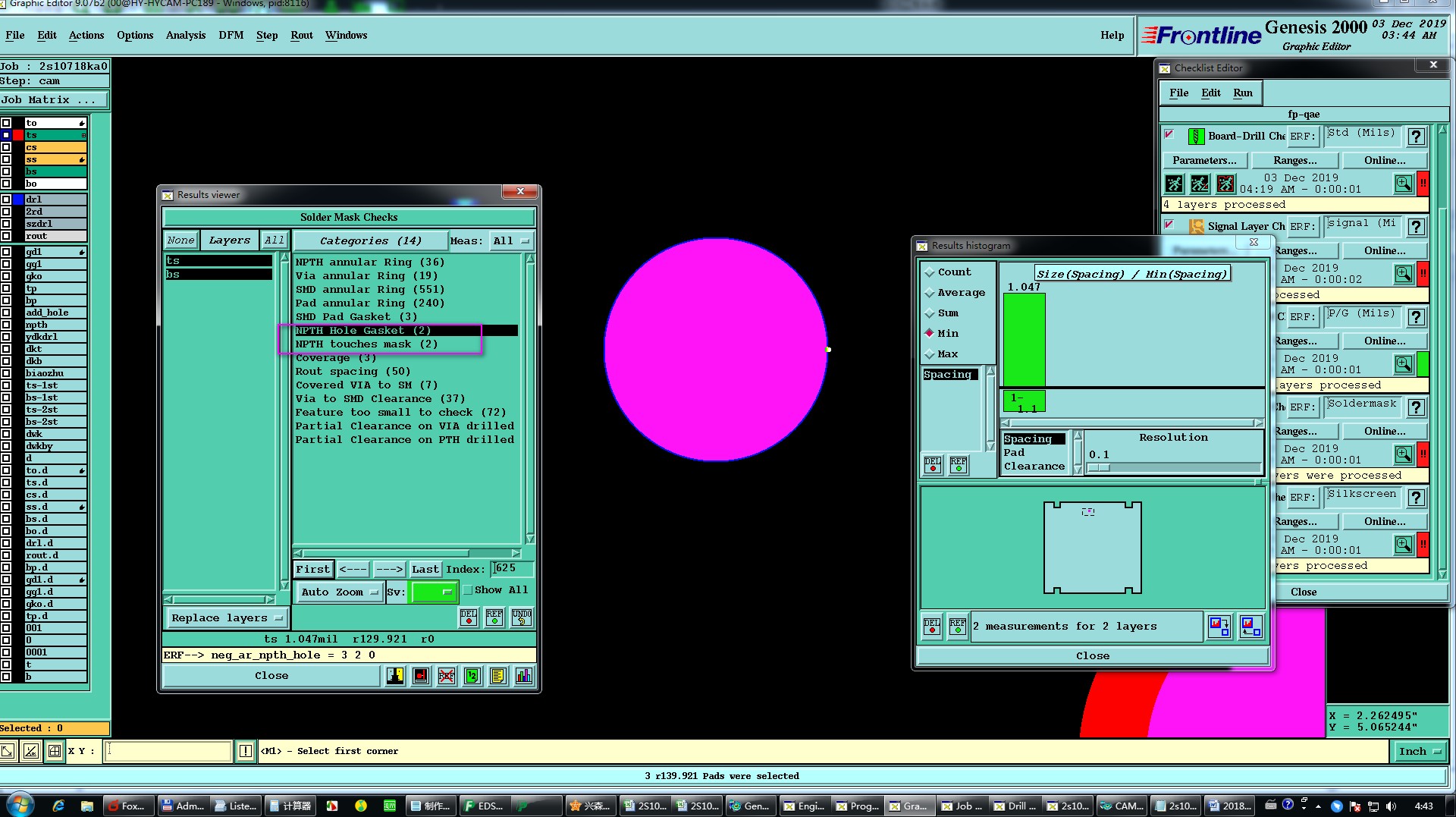
Task: Toggle visibility box for layer 'to'
Action: pos(6,123)
